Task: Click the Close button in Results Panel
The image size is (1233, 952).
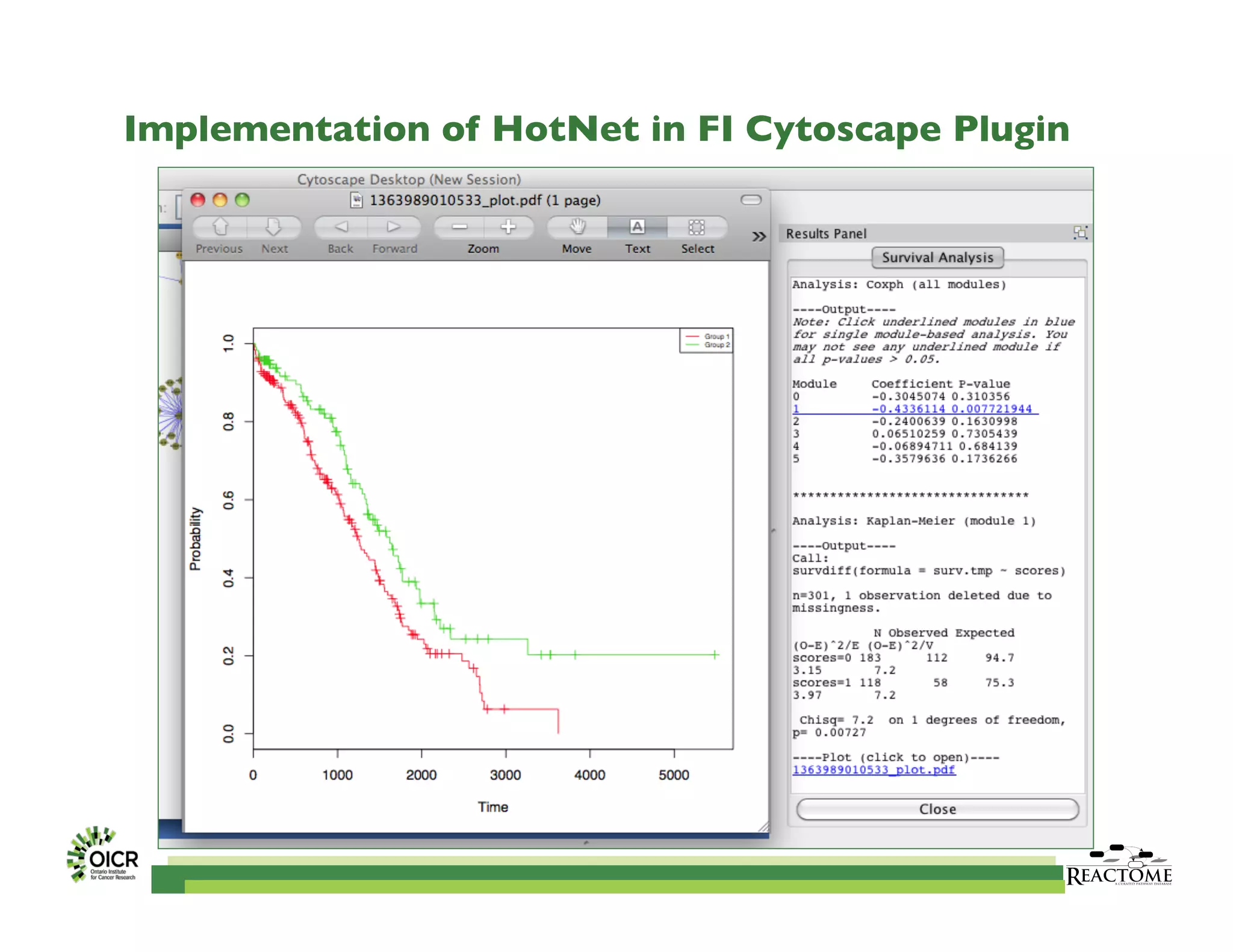Action: 937,809
